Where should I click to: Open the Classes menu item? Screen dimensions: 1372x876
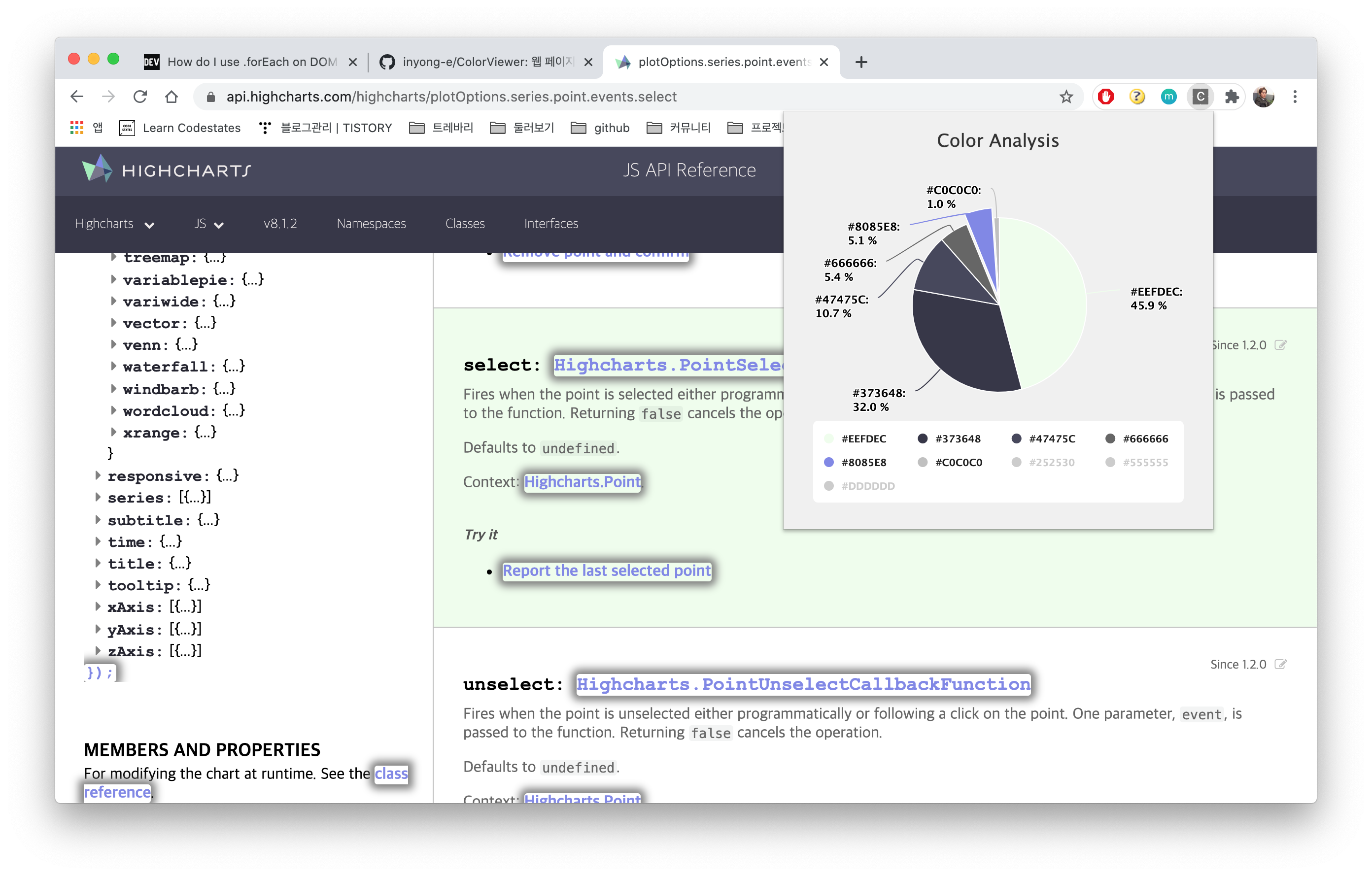coord(465,223)
